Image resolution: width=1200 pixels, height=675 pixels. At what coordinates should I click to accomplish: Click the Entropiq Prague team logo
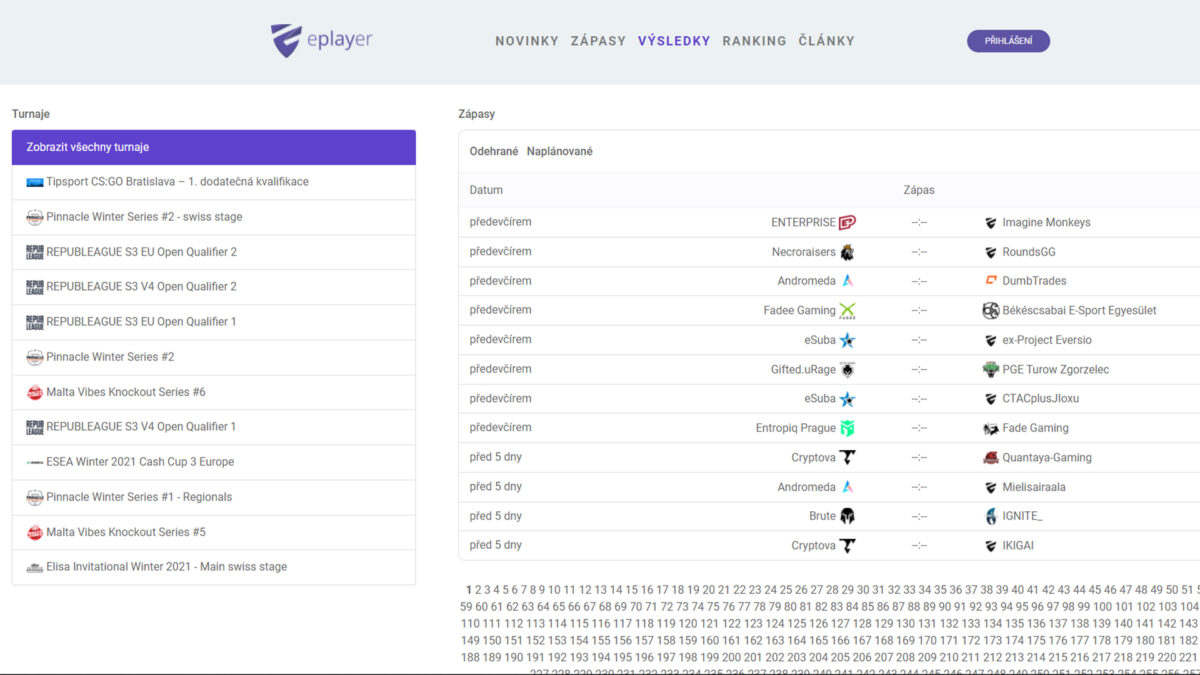[847, 428]
